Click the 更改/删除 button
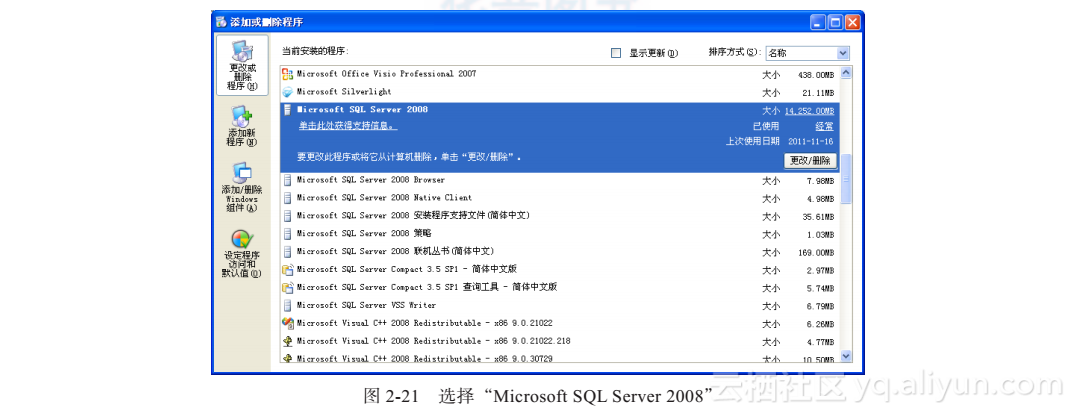Screen dimensions: 1075x414 pyautogui.click(x=810, y=161)
